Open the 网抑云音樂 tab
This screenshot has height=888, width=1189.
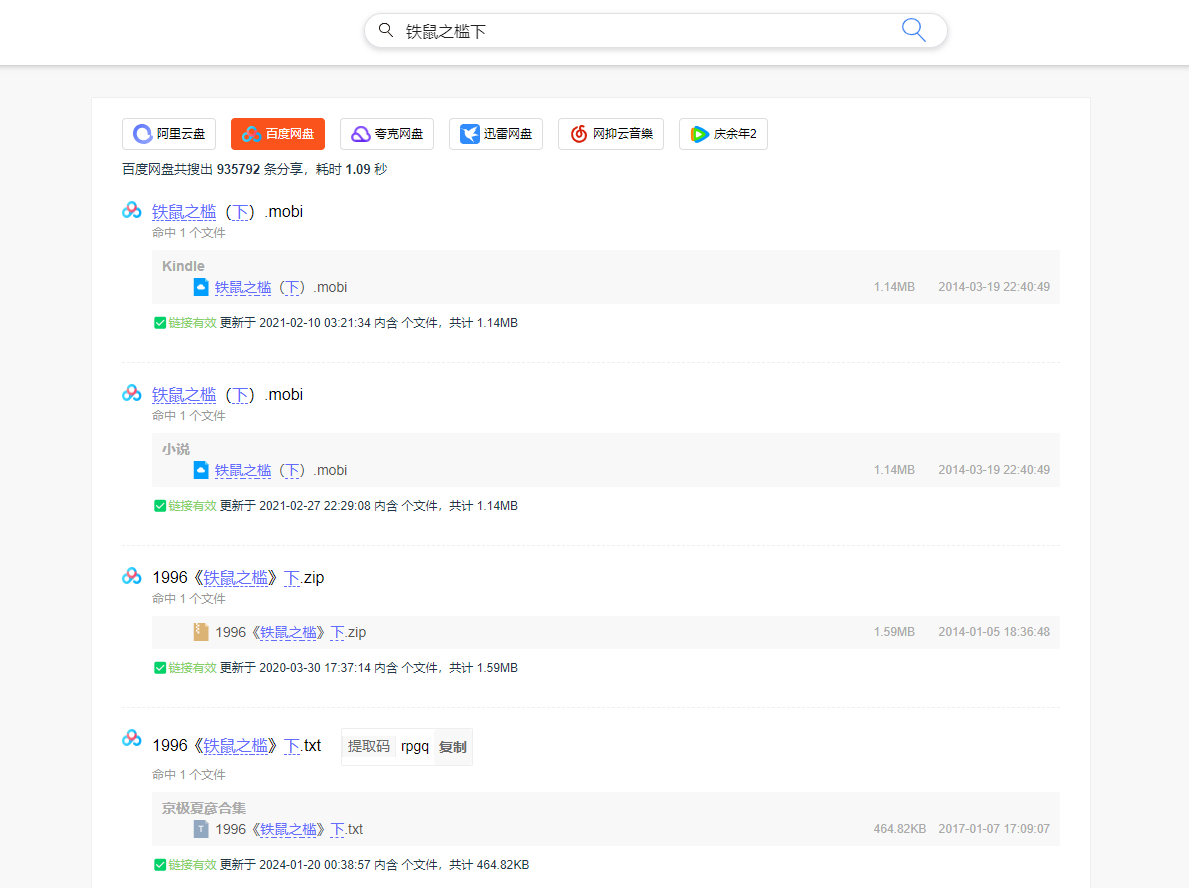pyautogui.click(x=611, y=134)
